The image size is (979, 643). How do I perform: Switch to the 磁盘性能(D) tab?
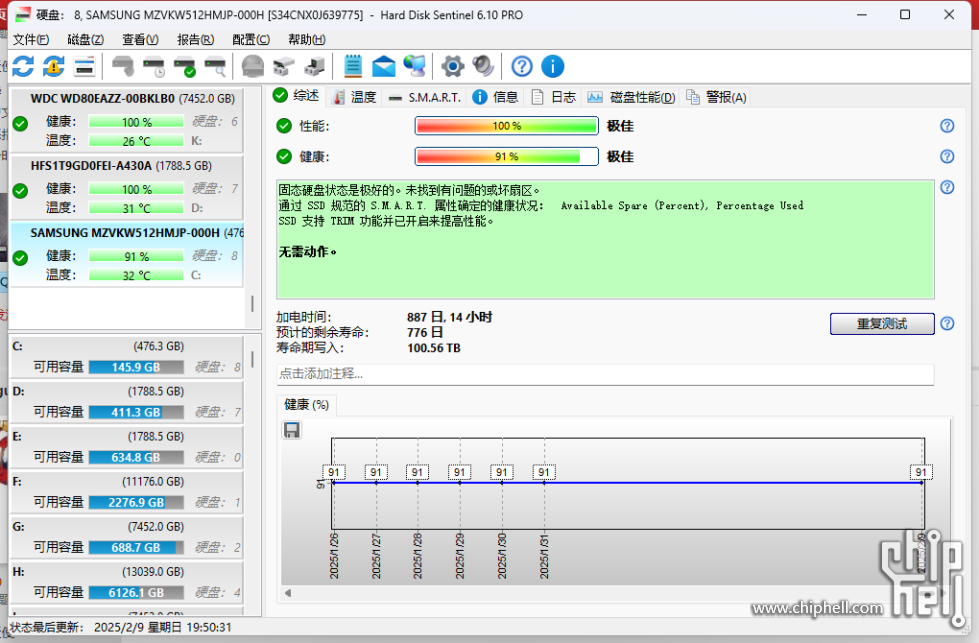click(x=631, y=97)
